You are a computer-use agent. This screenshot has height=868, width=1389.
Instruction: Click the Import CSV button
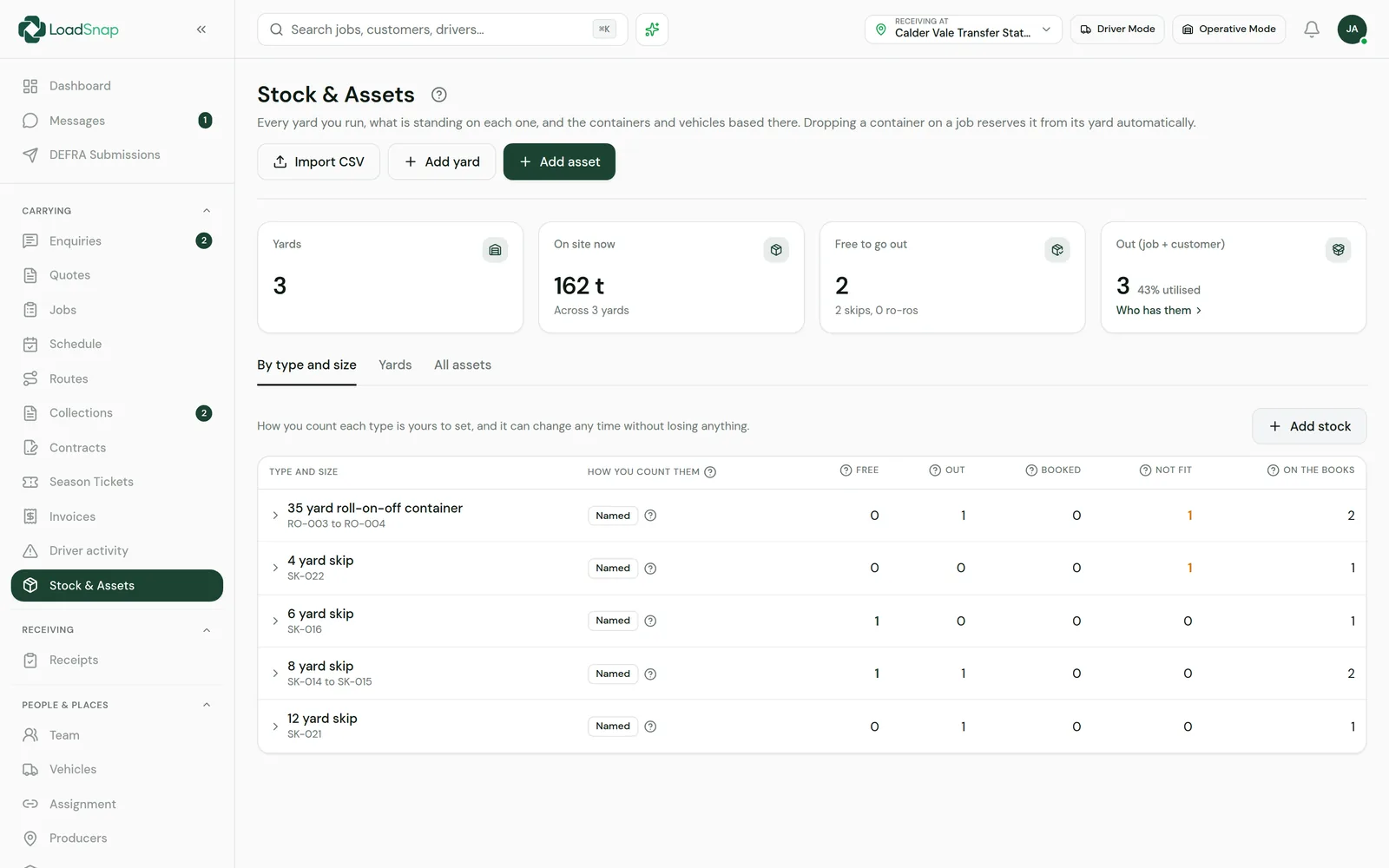click(x=319, y=161)
